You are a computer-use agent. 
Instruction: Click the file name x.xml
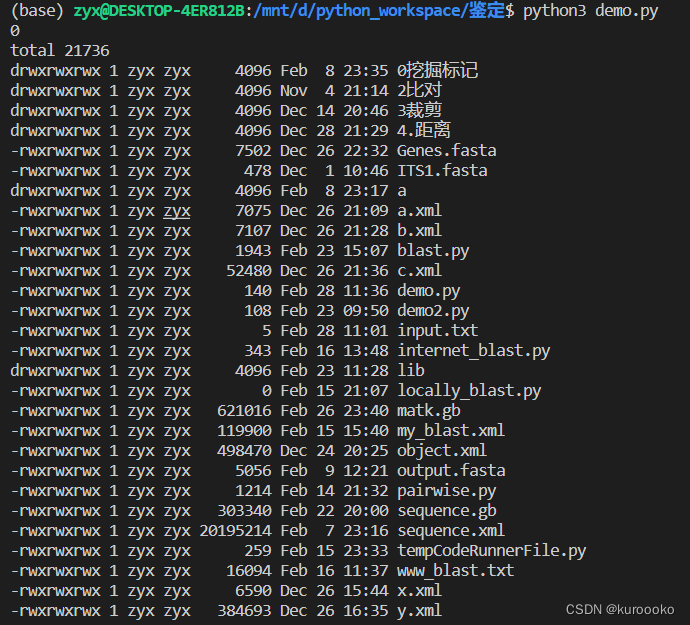point(419,591)
